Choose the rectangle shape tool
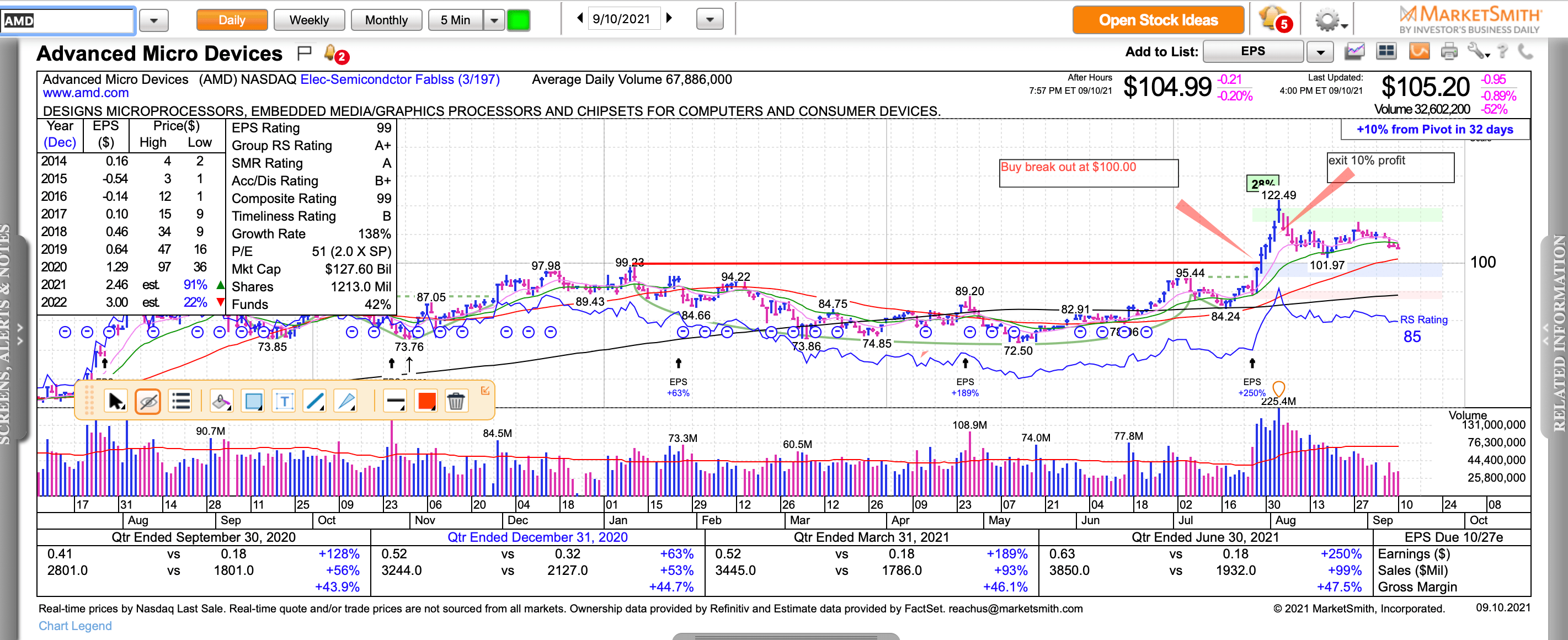Viewport: 1568px width, 640px height. [x=253, y=401]
